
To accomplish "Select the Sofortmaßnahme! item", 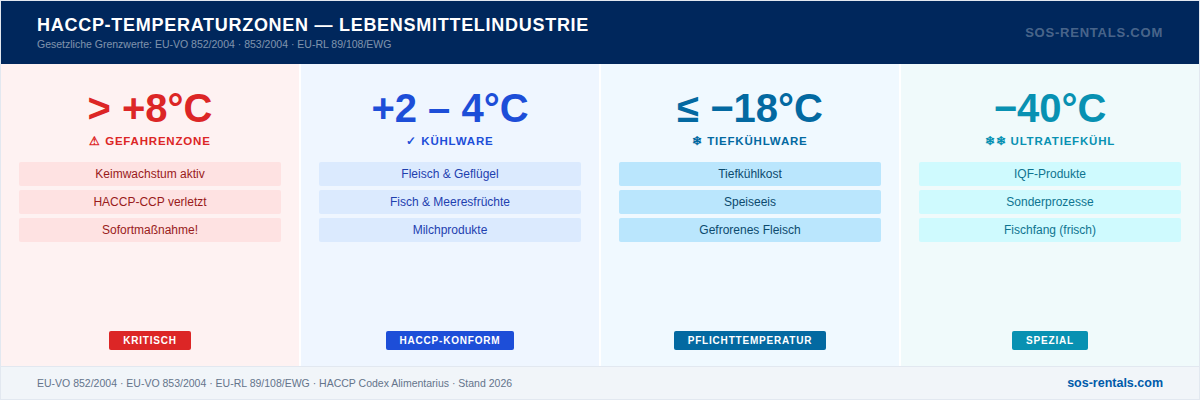I will (150, 230).
